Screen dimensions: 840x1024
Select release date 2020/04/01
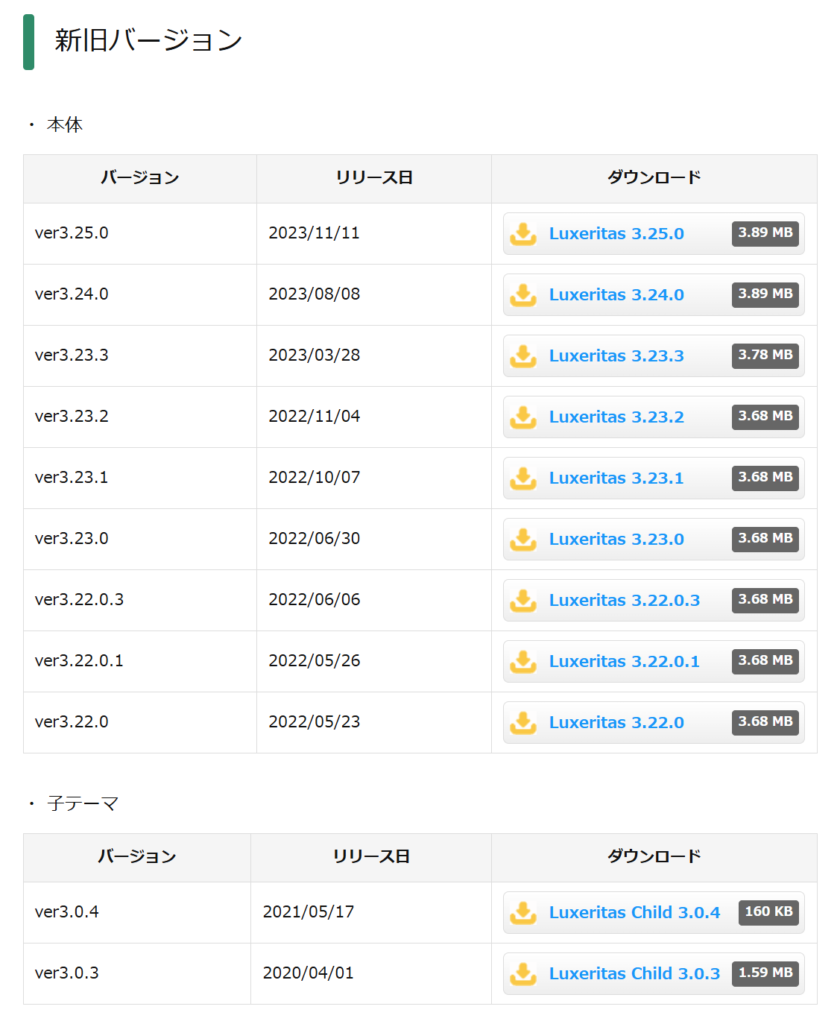point(308,973)
